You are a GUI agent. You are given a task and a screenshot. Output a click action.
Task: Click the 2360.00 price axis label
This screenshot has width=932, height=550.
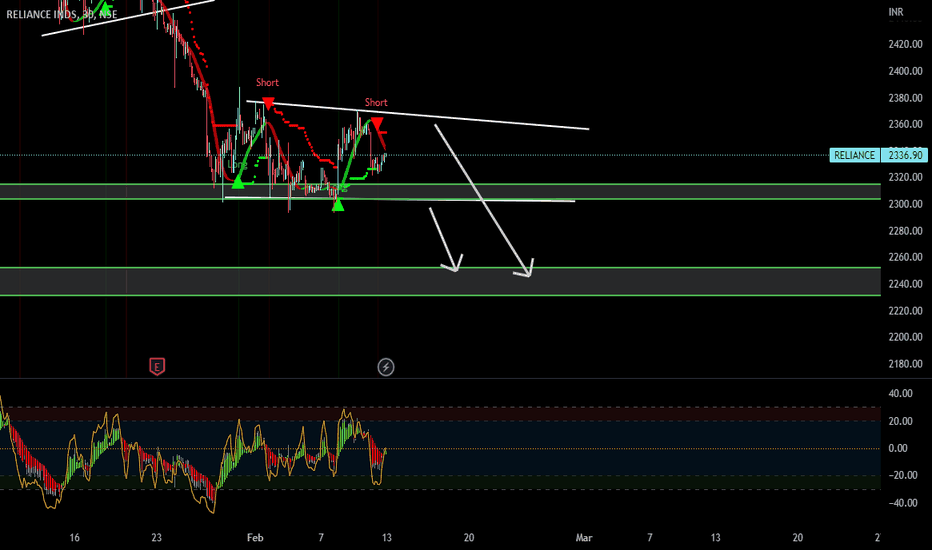[905, 124]
